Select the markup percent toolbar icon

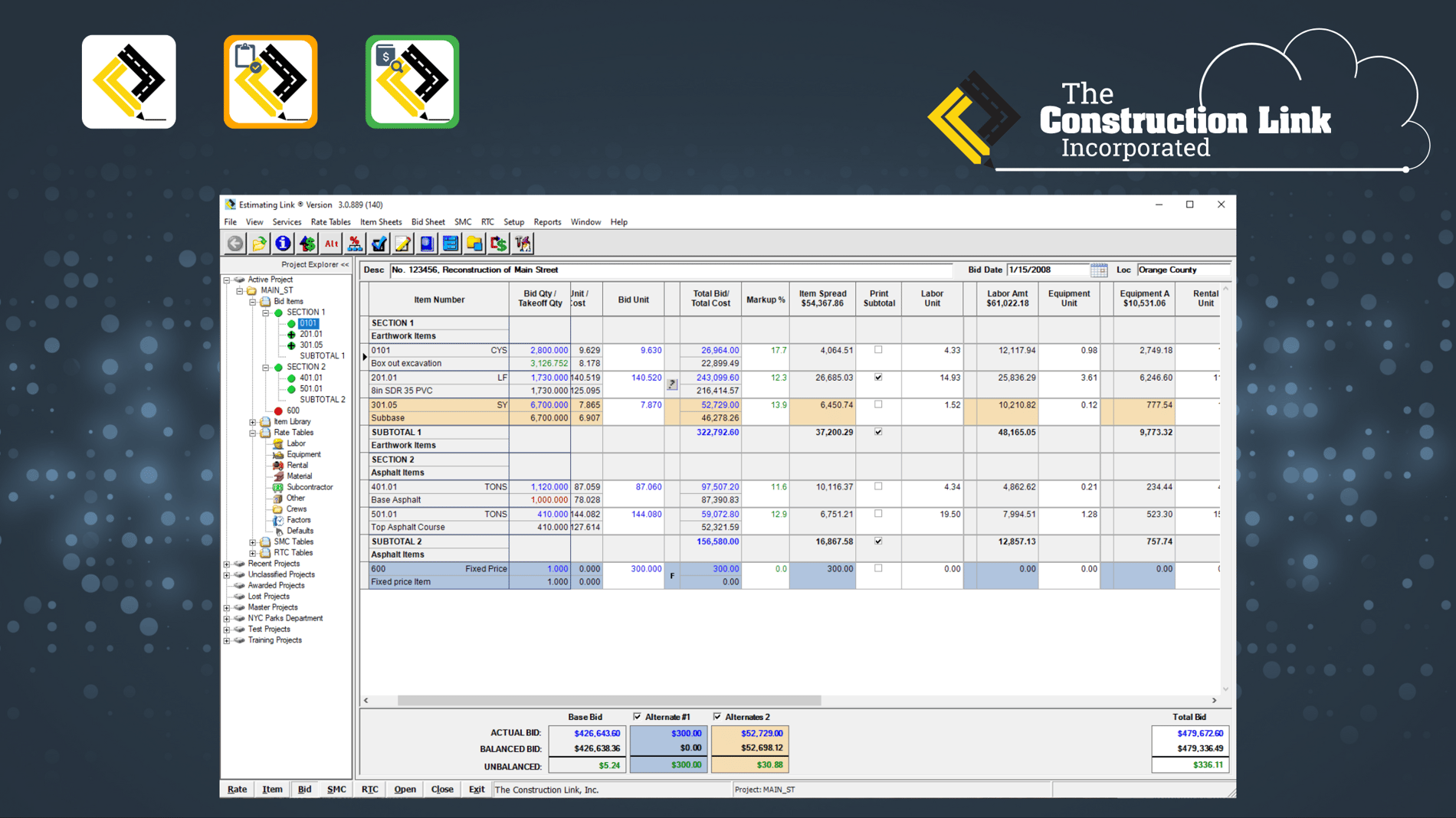tap(355, 244)
